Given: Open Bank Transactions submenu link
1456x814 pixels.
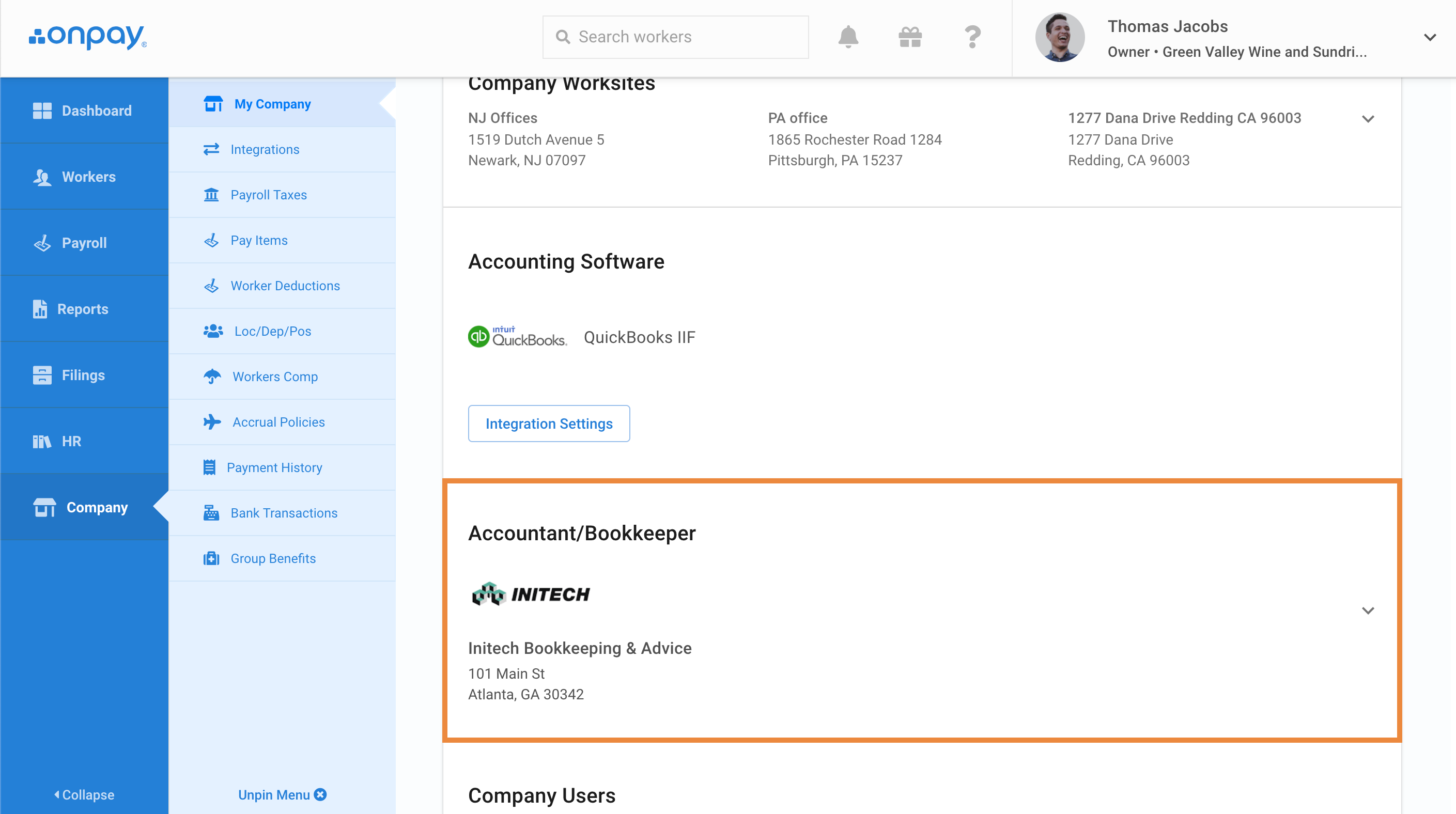Looking at the screenshot, I should 282,513.
